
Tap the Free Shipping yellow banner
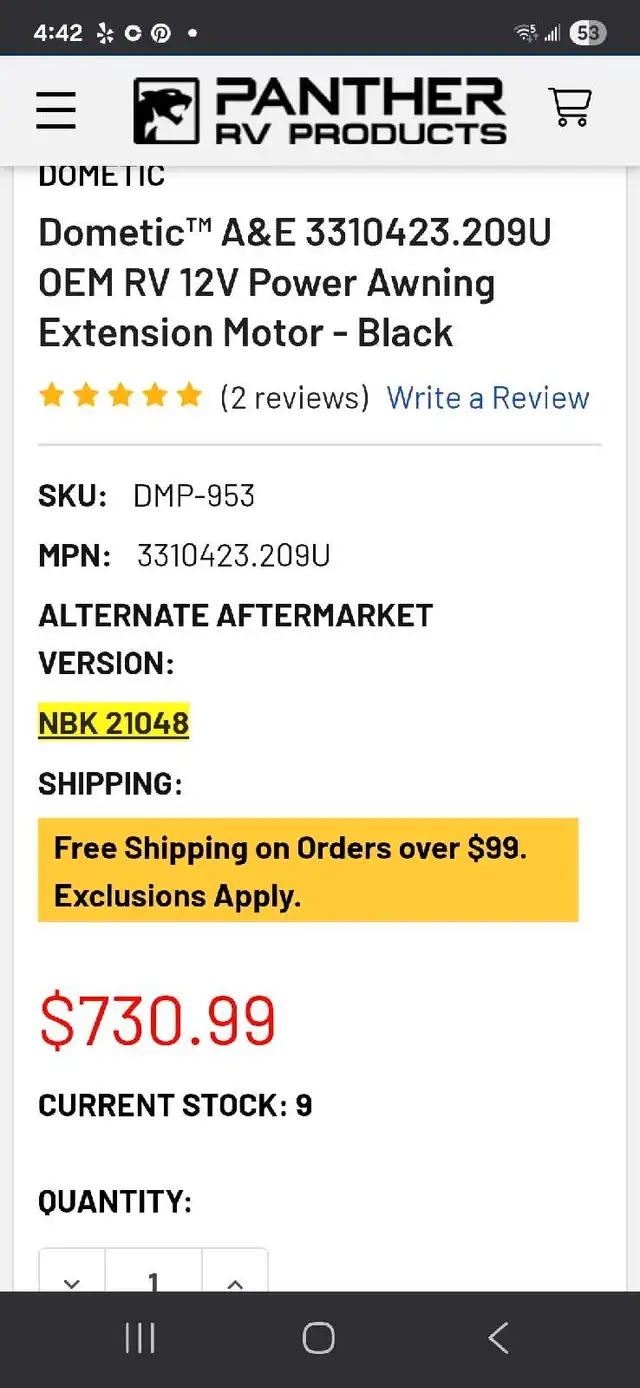click(308, 870)
